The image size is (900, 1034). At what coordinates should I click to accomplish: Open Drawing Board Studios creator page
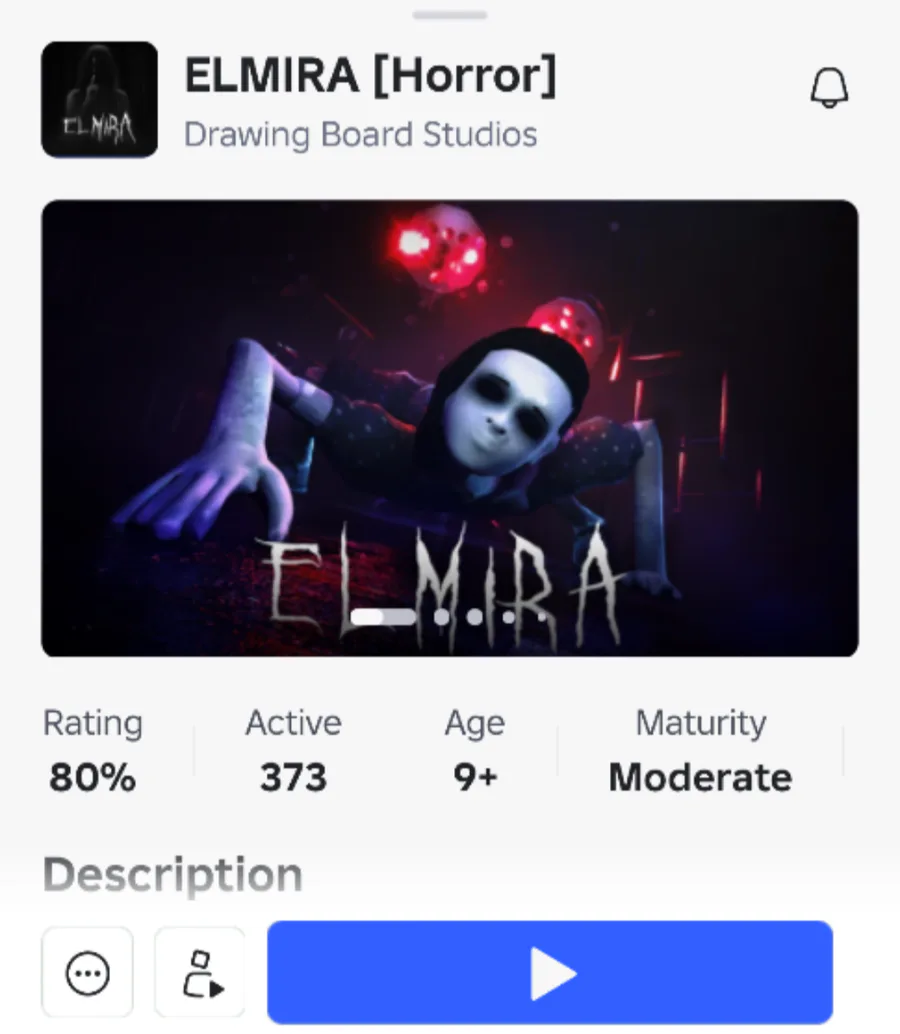[361, 135]
